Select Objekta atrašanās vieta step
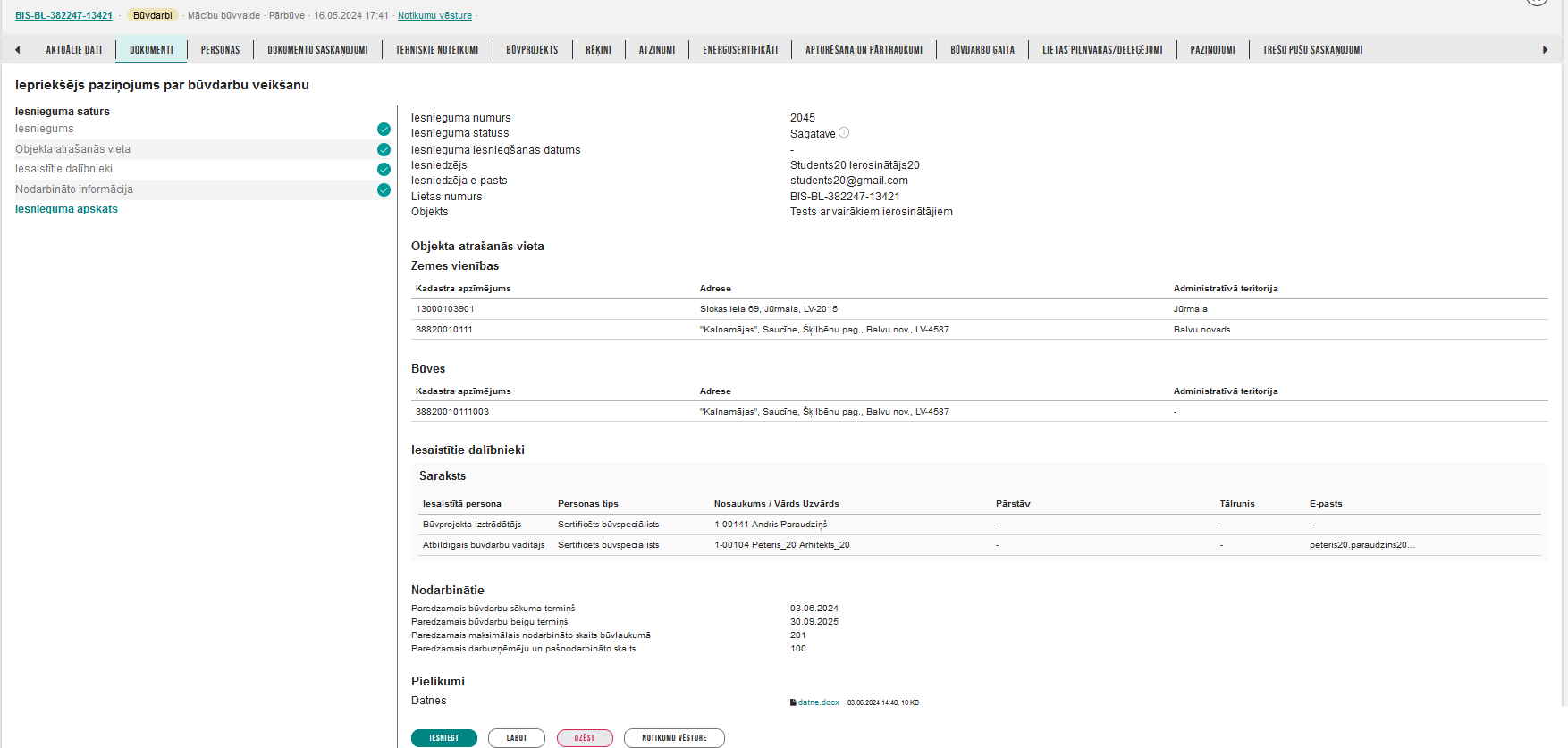 coord(72,149)
